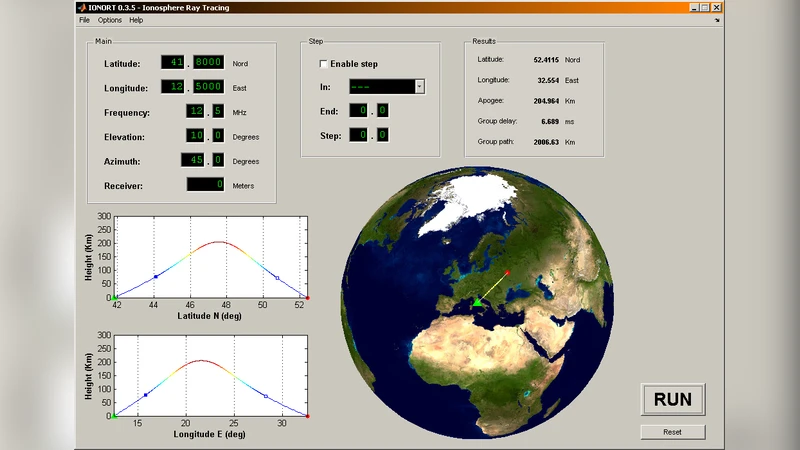
Task: Click the green transmitter triangle on the globe
Action: [477, 302]
